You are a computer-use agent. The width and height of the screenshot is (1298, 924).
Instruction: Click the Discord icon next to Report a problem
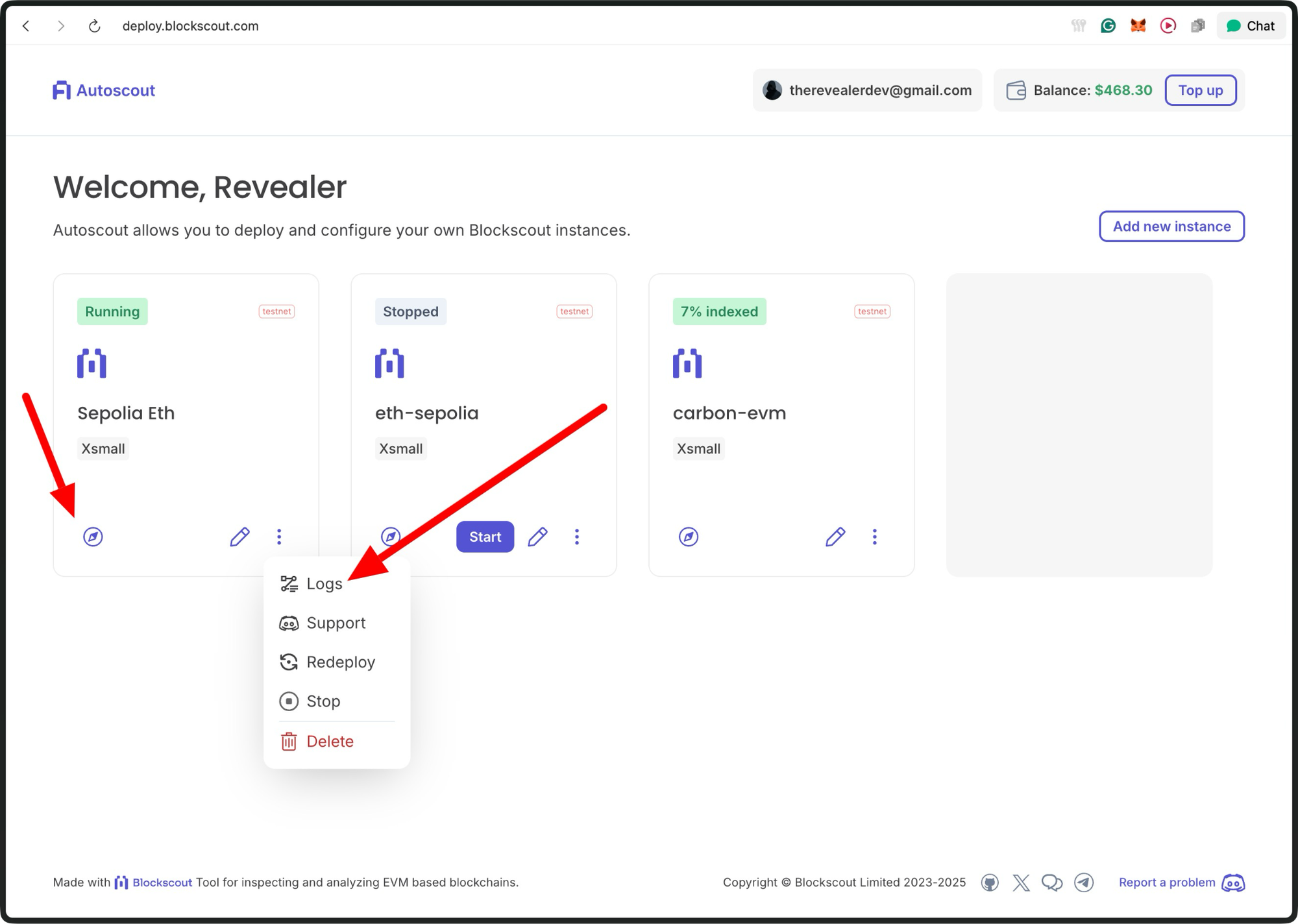[1234, 883]
